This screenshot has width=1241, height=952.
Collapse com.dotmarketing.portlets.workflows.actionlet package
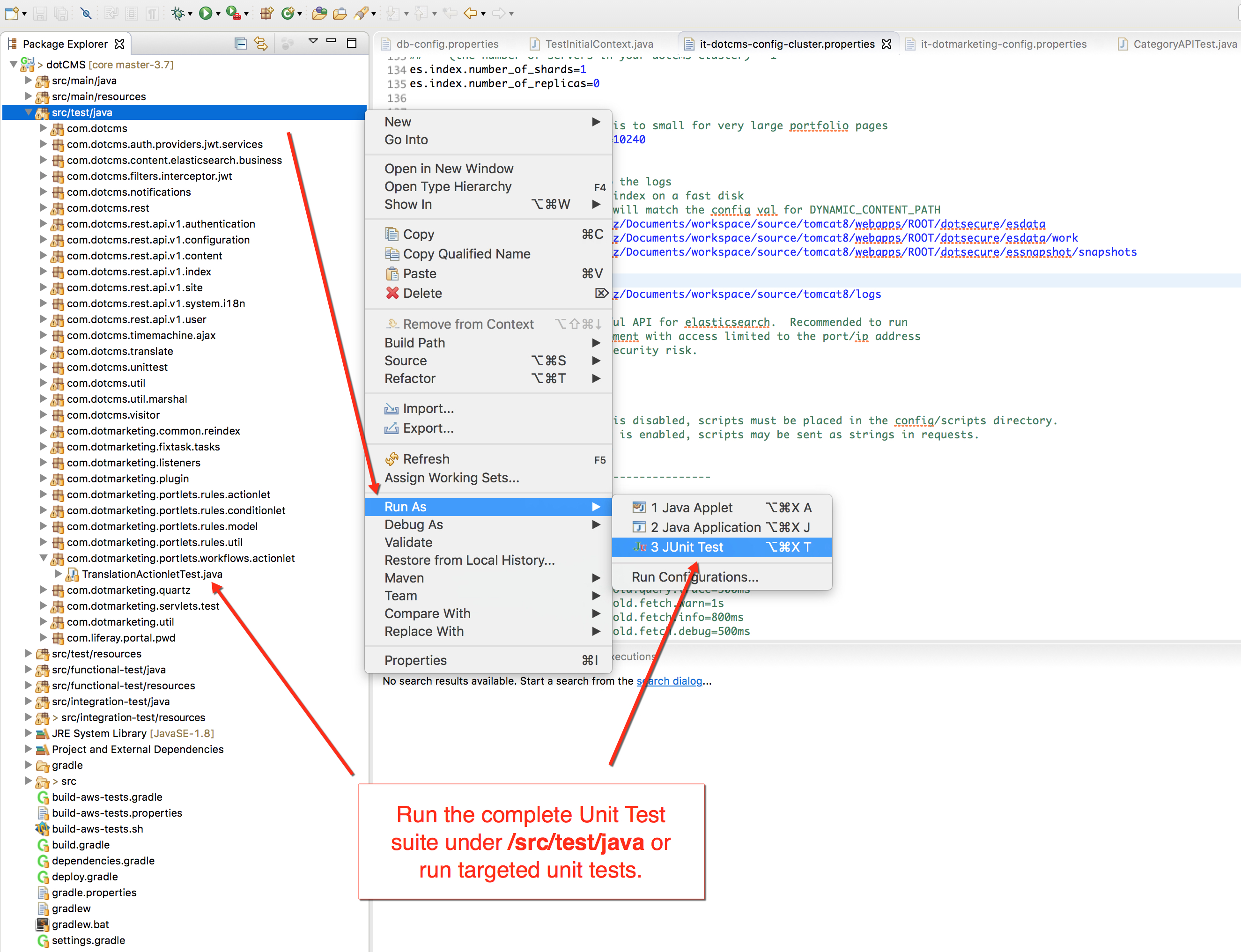(43, 558)
